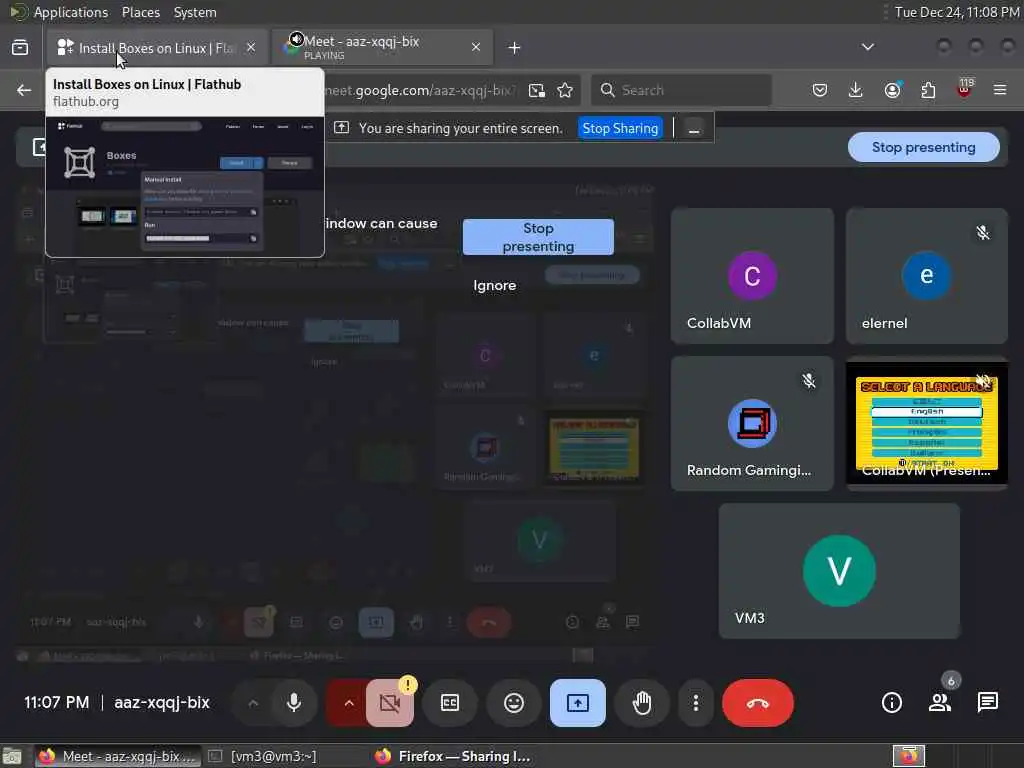Click the show desktop icon in taskbar
The image size is (1024, 768).
12,756
